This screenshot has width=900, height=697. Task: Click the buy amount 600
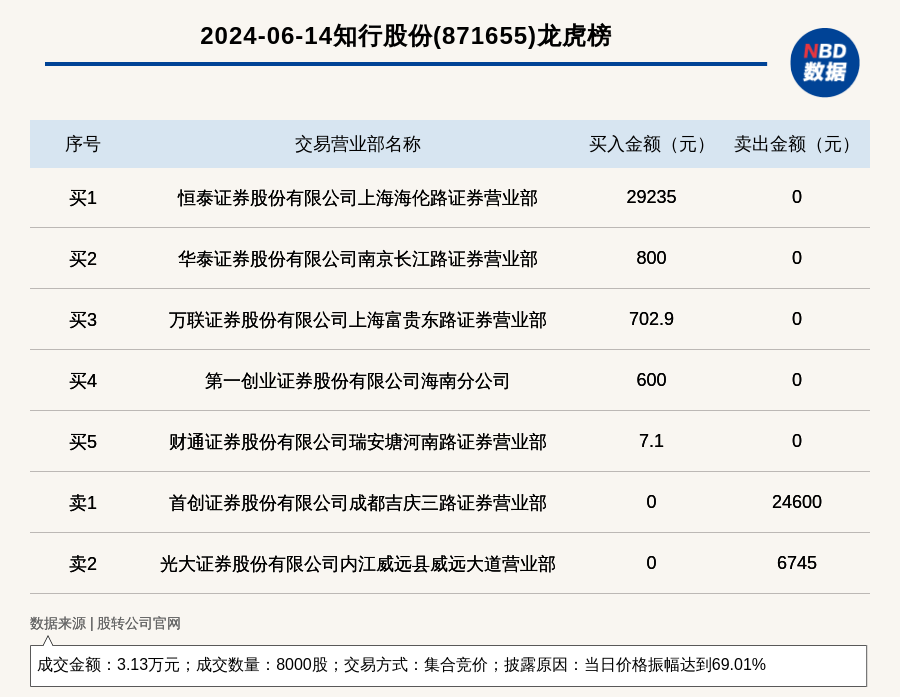651,380
